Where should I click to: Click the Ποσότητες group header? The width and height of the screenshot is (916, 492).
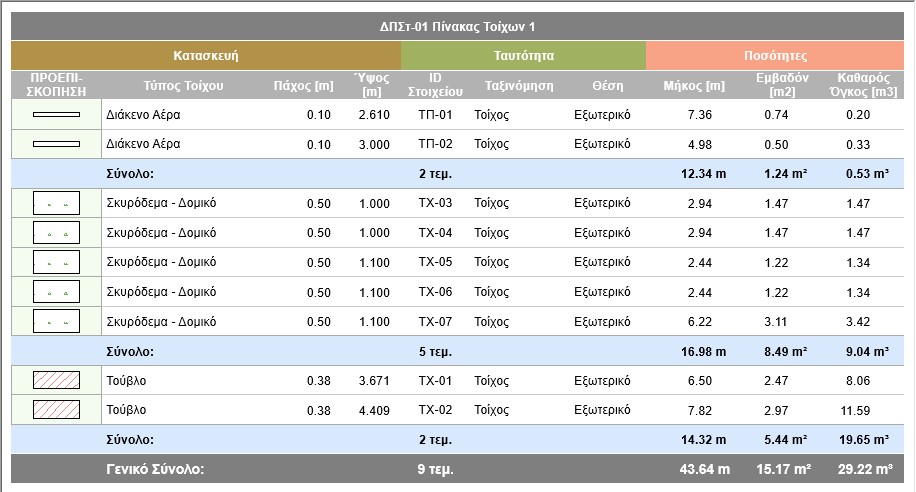(x=776, y=56)
